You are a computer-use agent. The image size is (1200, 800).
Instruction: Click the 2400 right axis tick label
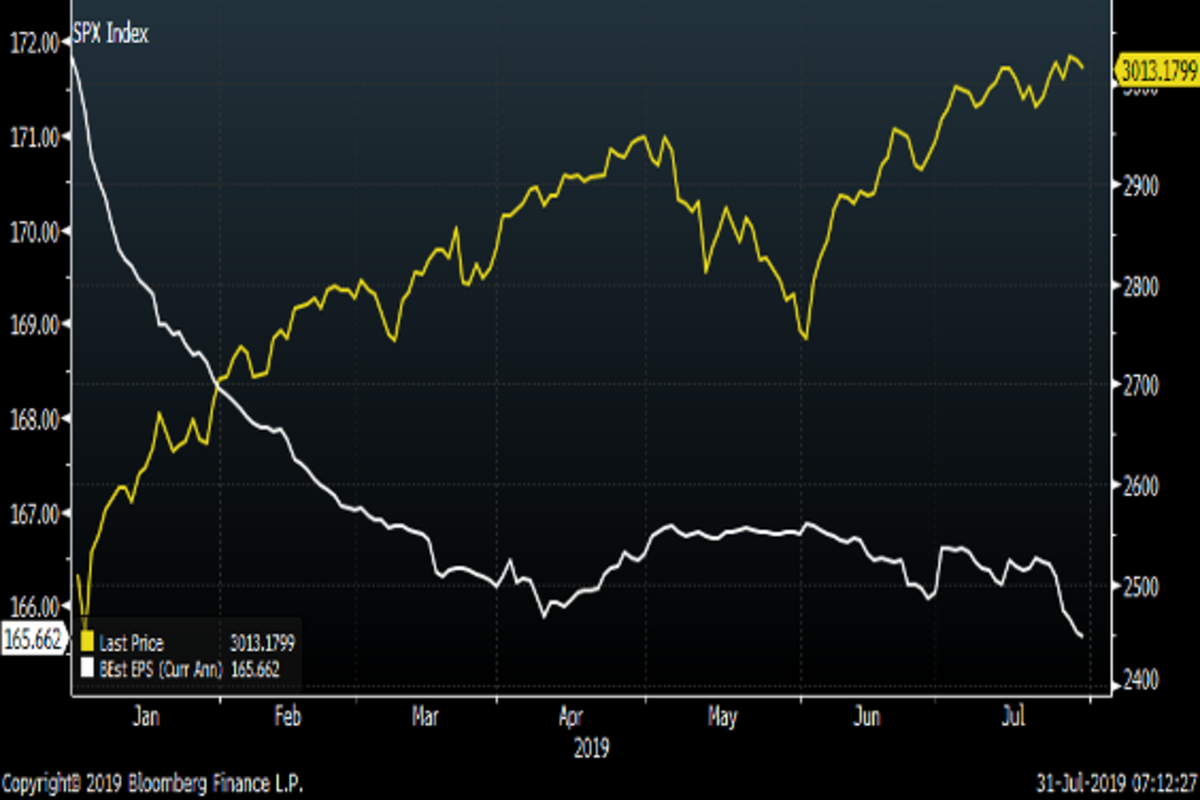pyautogui.click(x=1135, y=682)
